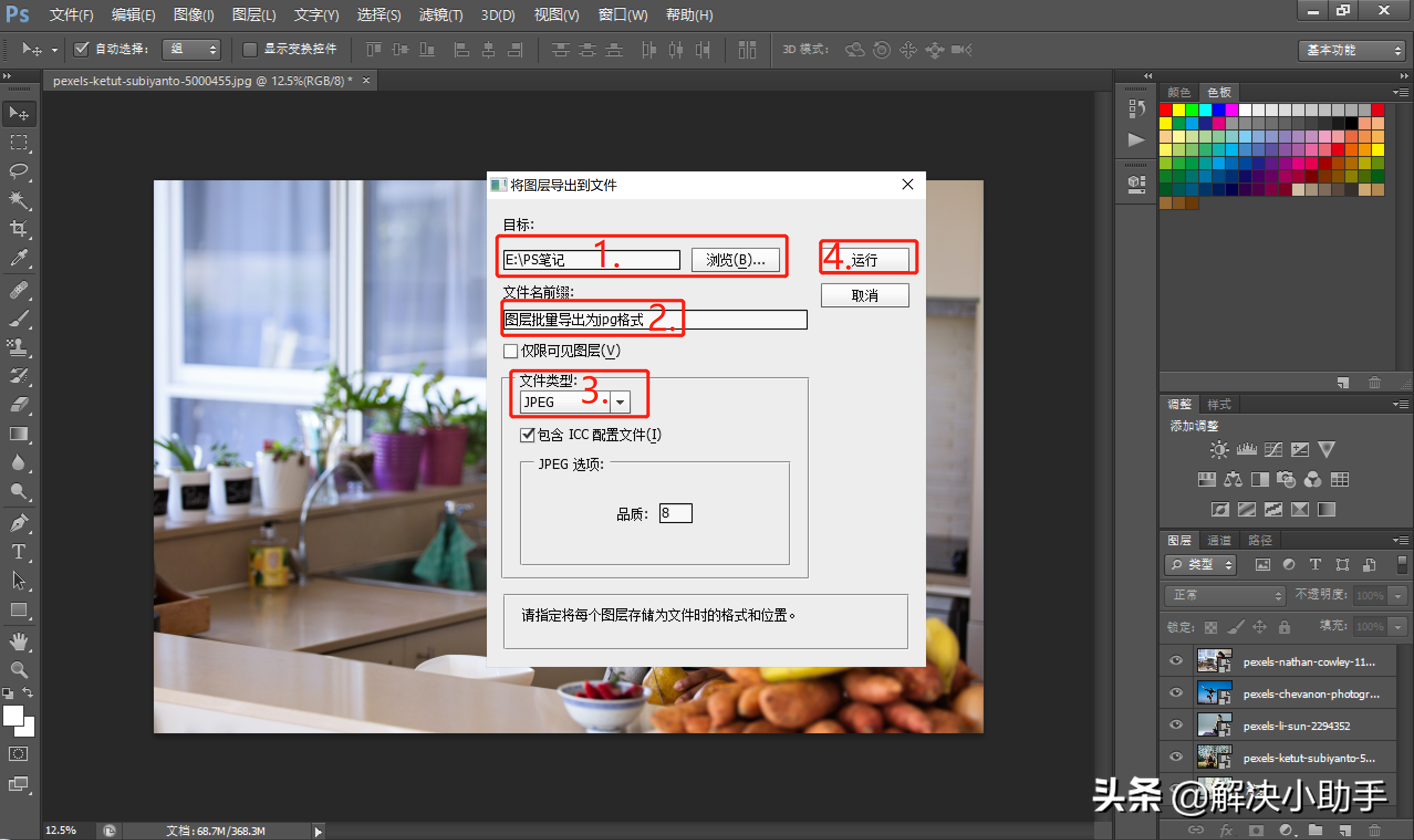Switch to the Styles tab
The height and width of the screenshot is (840, 1414).
point(1219,405)
